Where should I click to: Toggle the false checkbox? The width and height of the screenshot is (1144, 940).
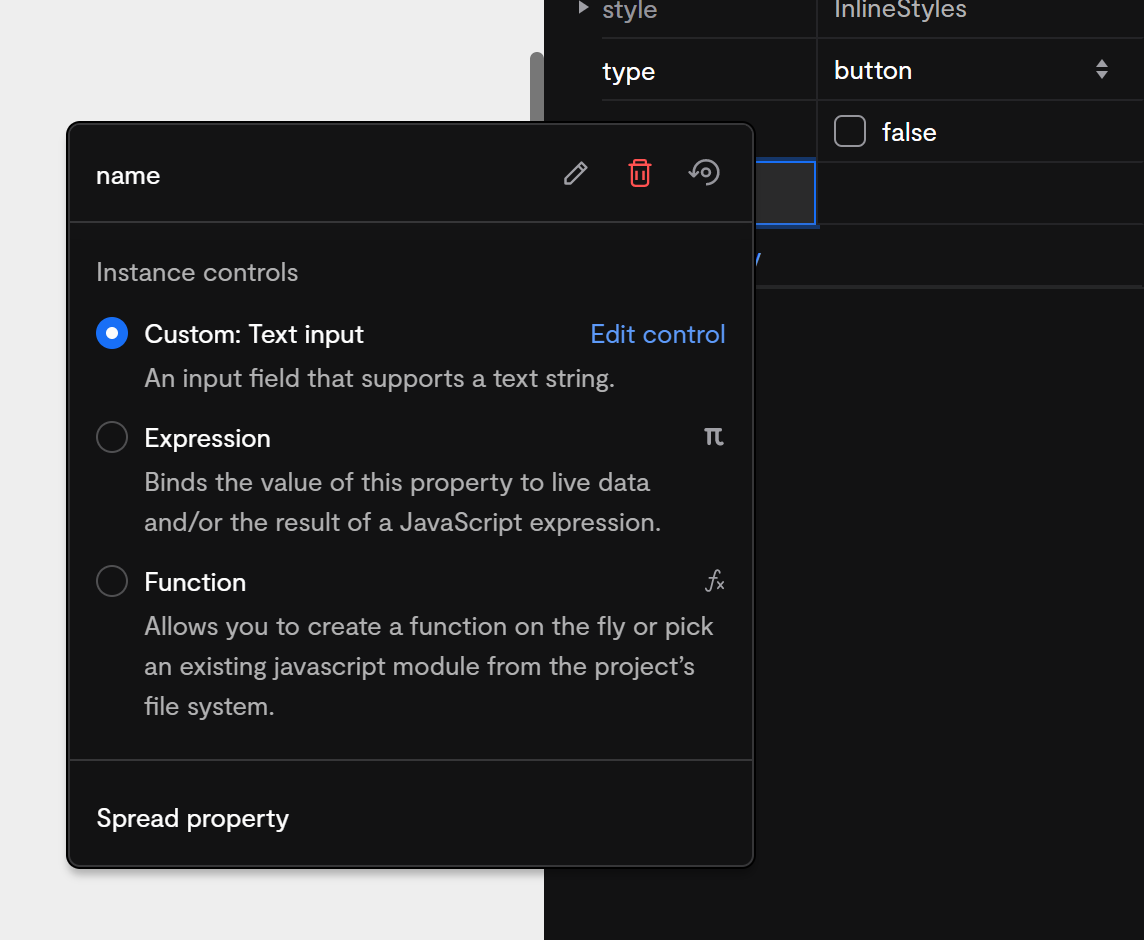(x=850, y=131)
